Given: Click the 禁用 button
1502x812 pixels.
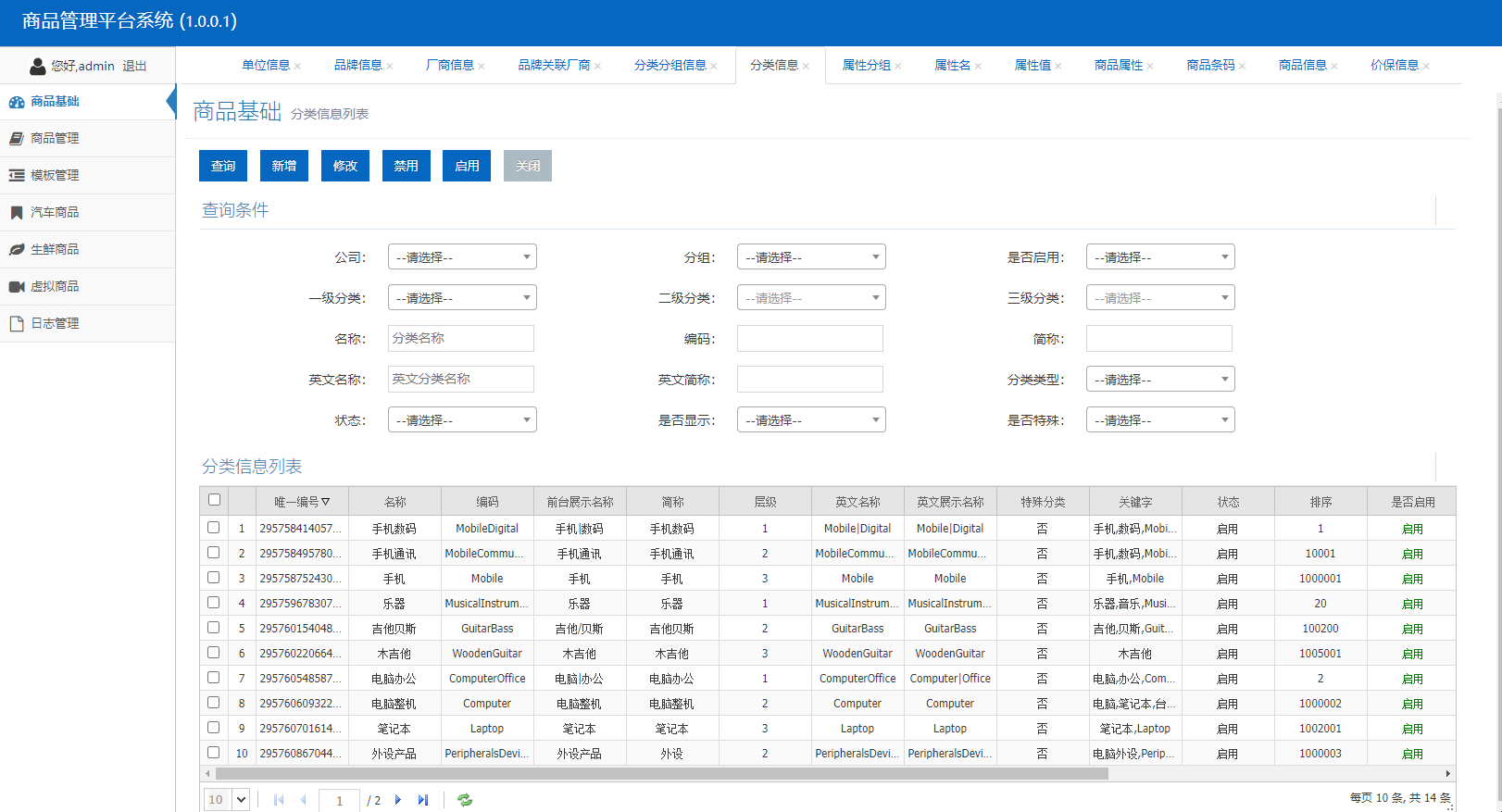Looking at the screenshot, I should tap(407, 166).
